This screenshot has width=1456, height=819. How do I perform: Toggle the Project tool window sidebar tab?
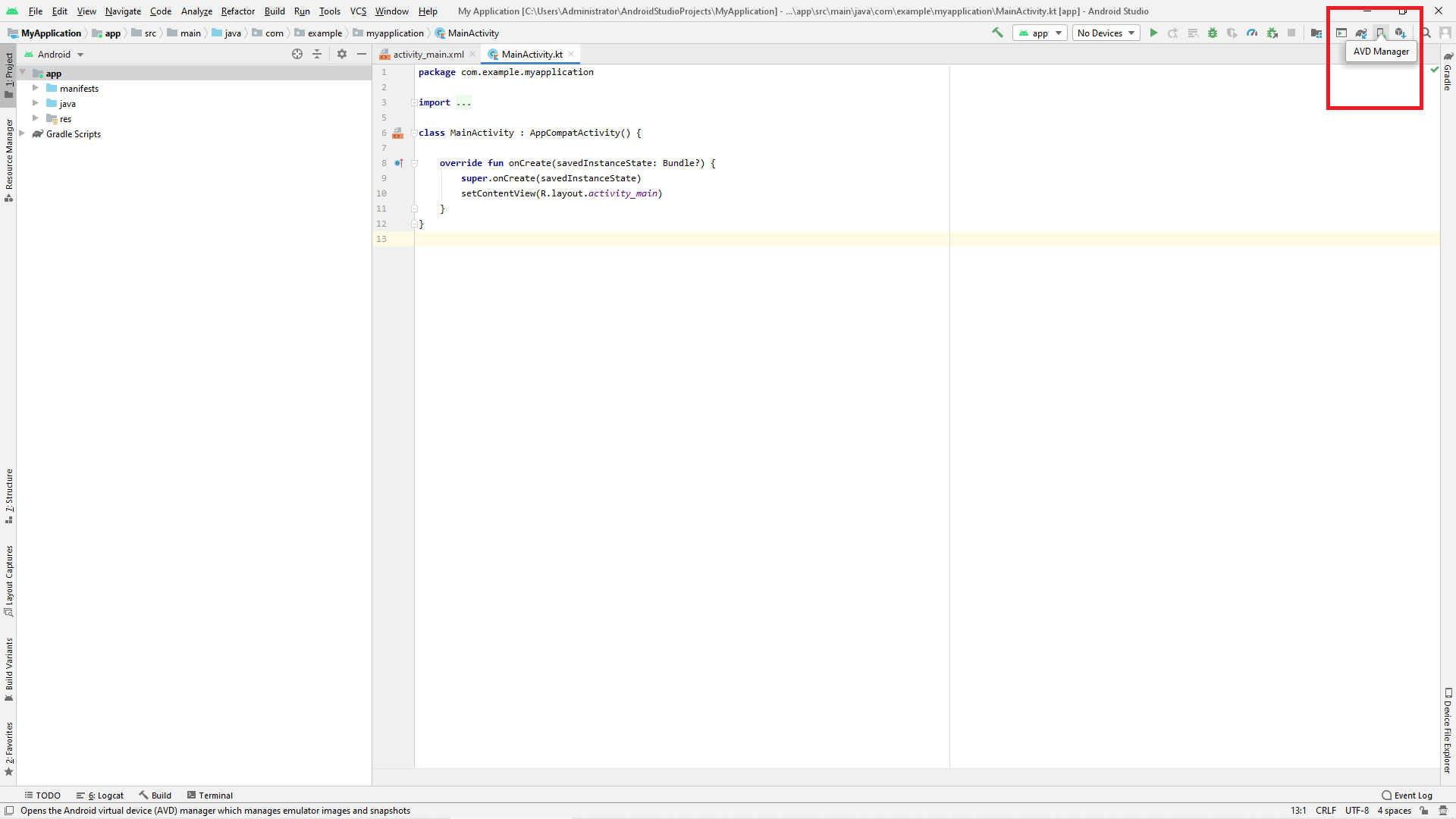click(8, 74)
